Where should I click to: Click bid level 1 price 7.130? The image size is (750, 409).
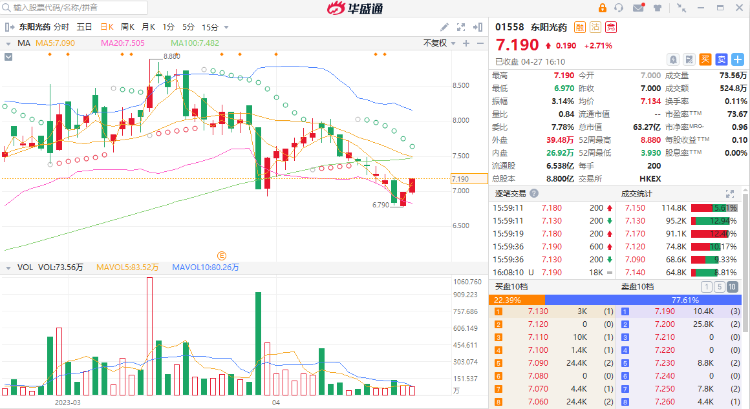point(538,311)
